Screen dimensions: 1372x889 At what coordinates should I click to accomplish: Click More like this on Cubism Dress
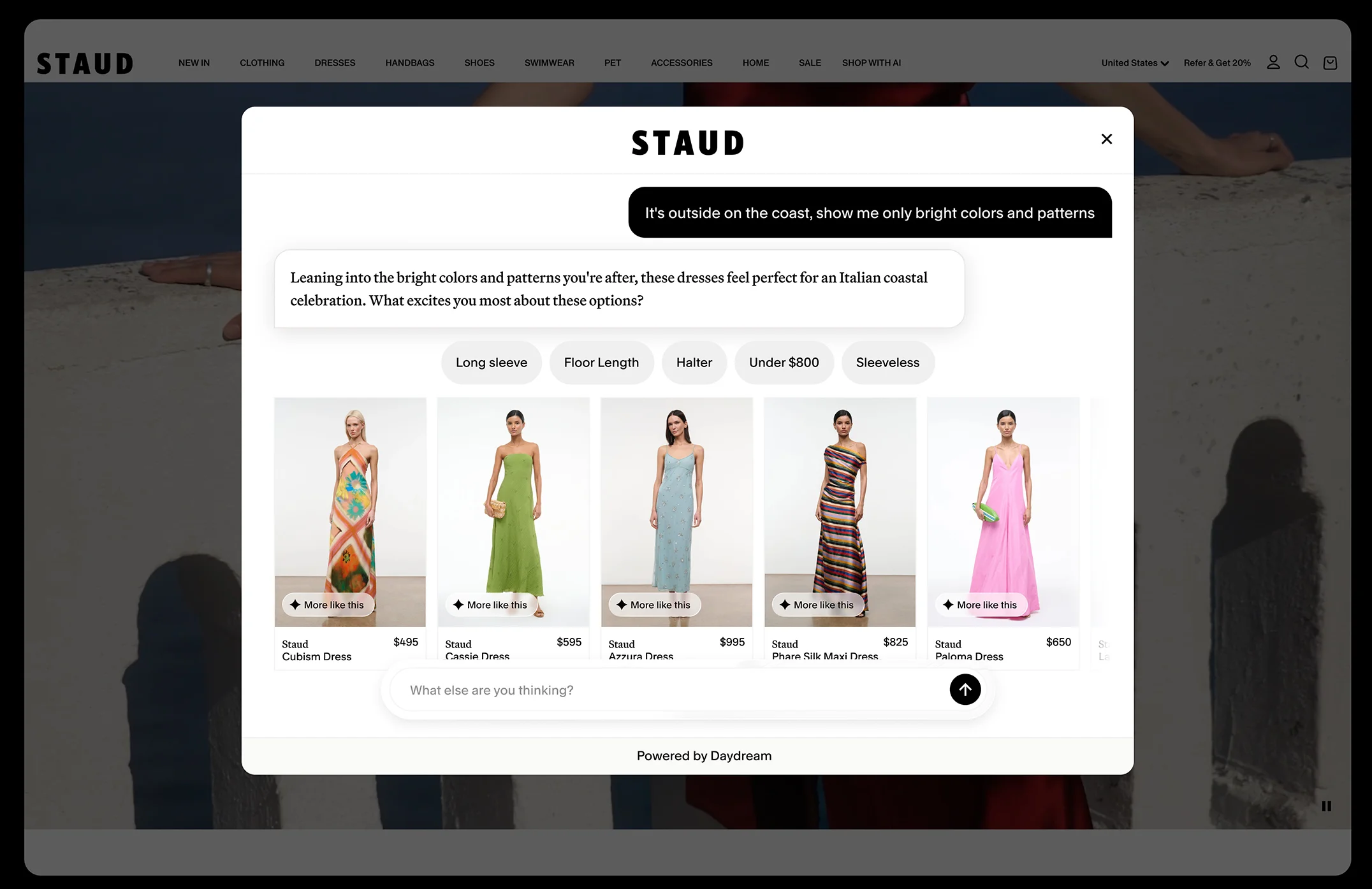click(x=328, y=605)
